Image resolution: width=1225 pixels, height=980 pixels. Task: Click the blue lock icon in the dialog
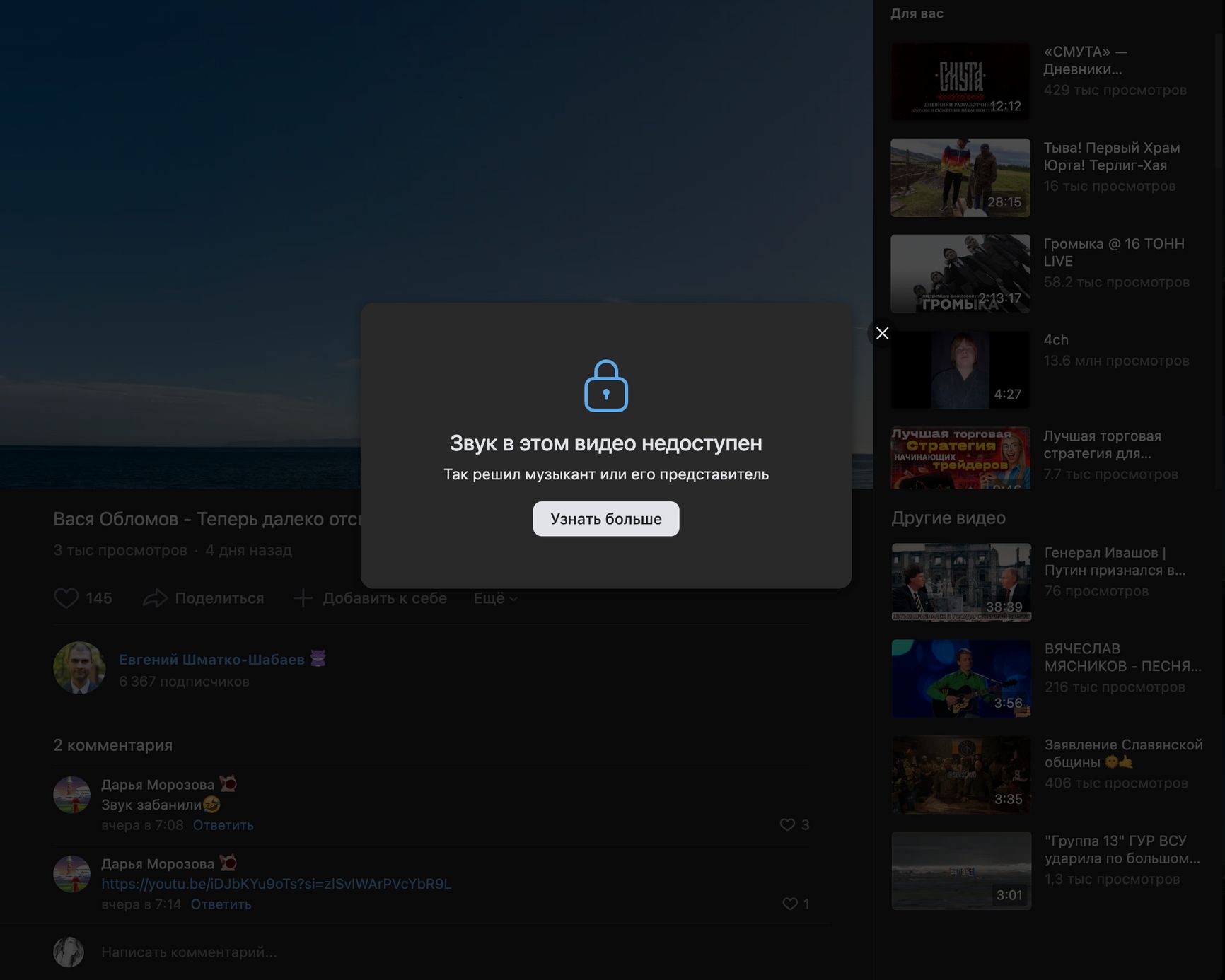pyautogui.click(x=606, y=386)
